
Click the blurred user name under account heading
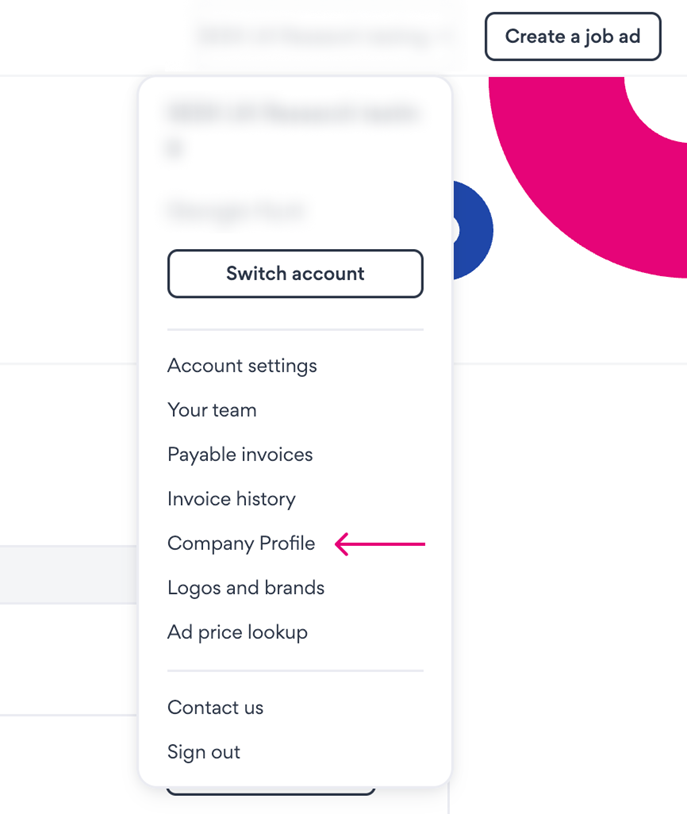click(x=237, y=210)
